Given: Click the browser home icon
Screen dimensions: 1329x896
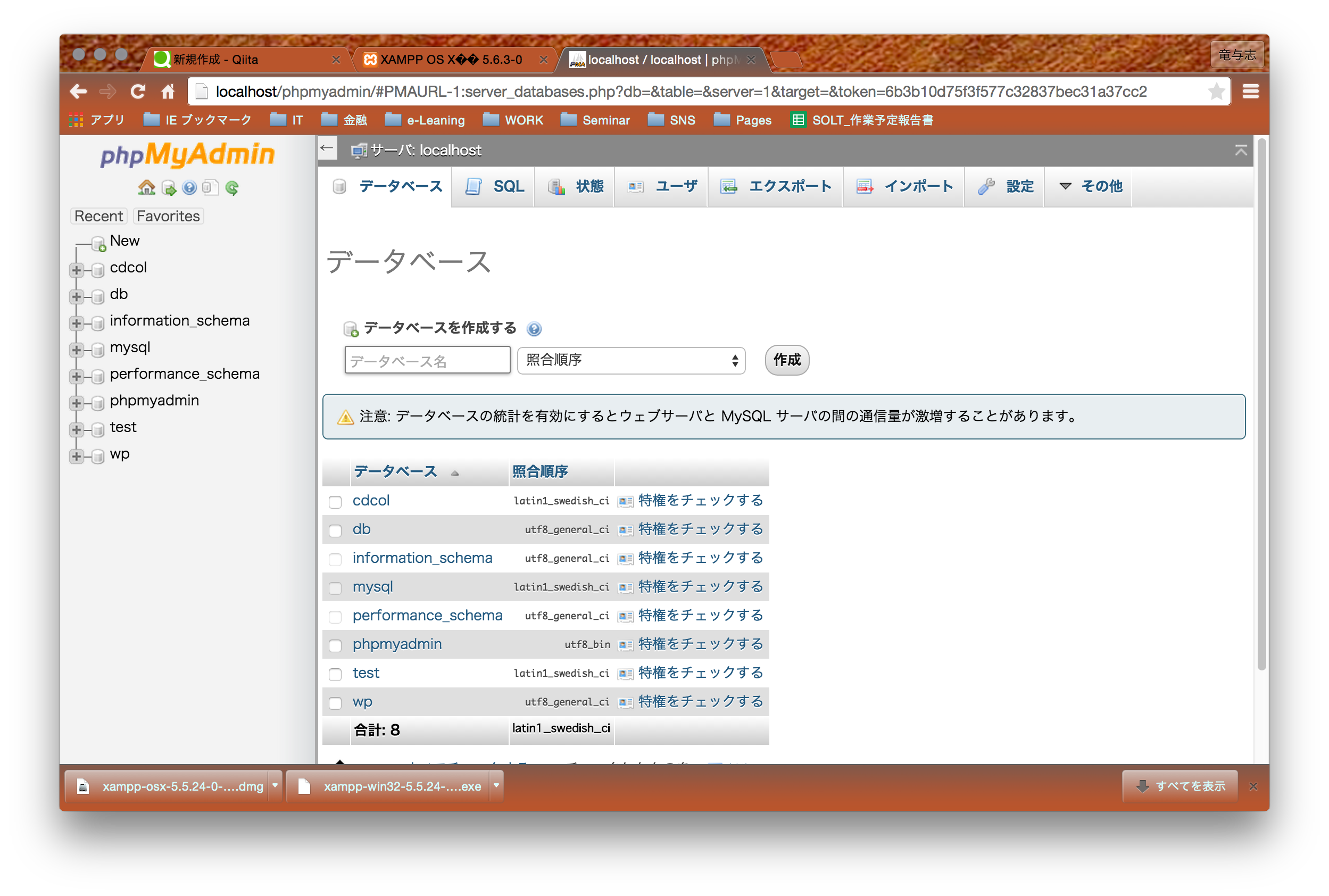Looking at the screenshot, I should [x=168, y=92].
